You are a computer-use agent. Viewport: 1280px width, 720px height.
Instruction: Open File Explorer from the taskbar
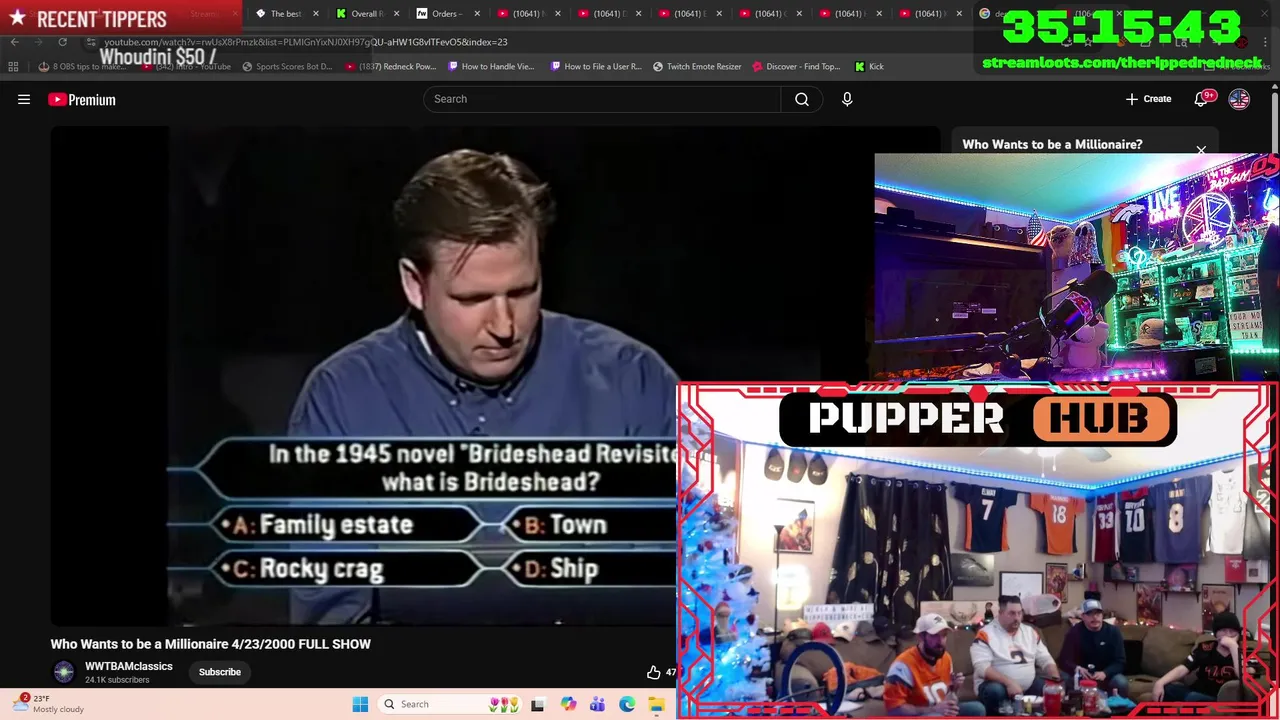(656, 704)
